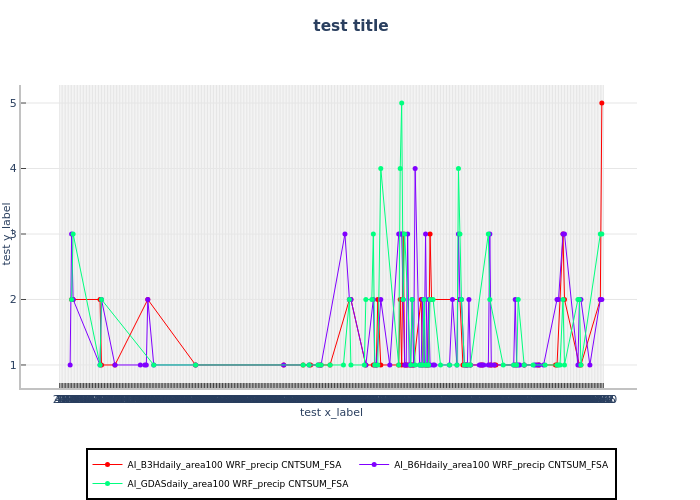Toggle the AI_B6Hdaily_area100 legend entry

click(x=500, y=465)
